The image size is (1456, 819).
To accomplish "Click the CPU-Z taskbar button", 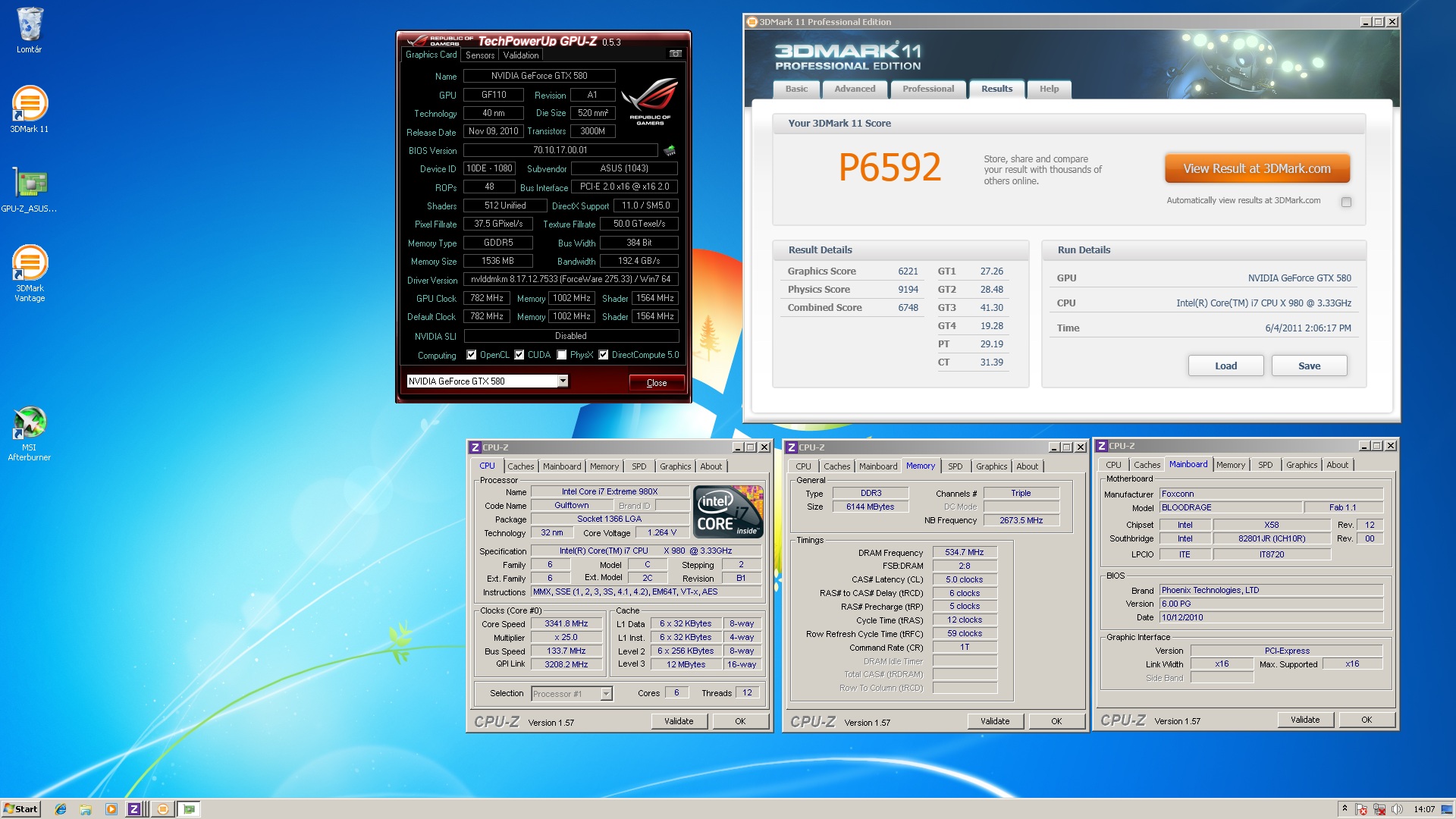I will [134, 809].
